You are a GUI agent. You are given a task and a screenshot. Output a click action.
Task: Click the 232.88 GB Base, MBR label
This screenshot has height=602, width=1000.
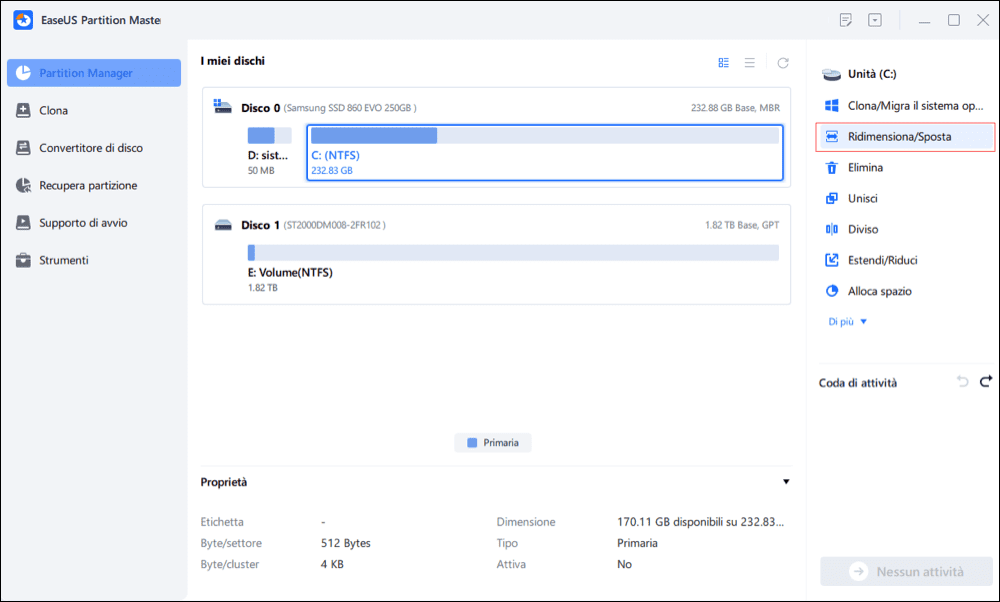coord(735,108)
